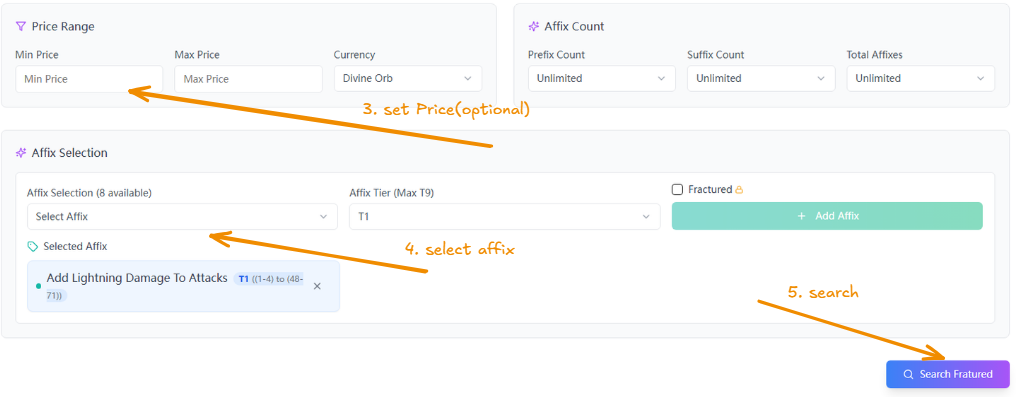The height and width of the screenshot is (404, 1019).
Task: Open the Select Affix dropdown
Action: 182,216
